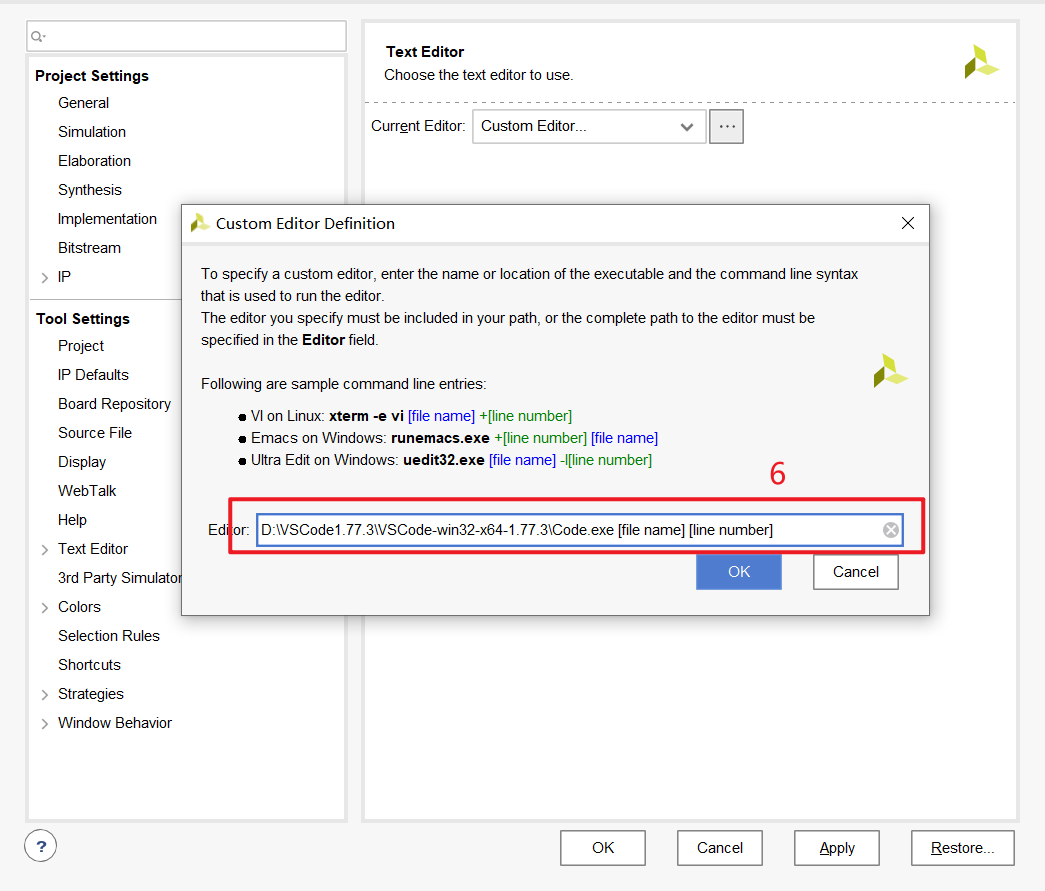Image resolution: width=1045 pixels, height=891 pixels.
Task: Click the browse ellipsis button beside Current Editor
Action: click(x=726, y=127)
